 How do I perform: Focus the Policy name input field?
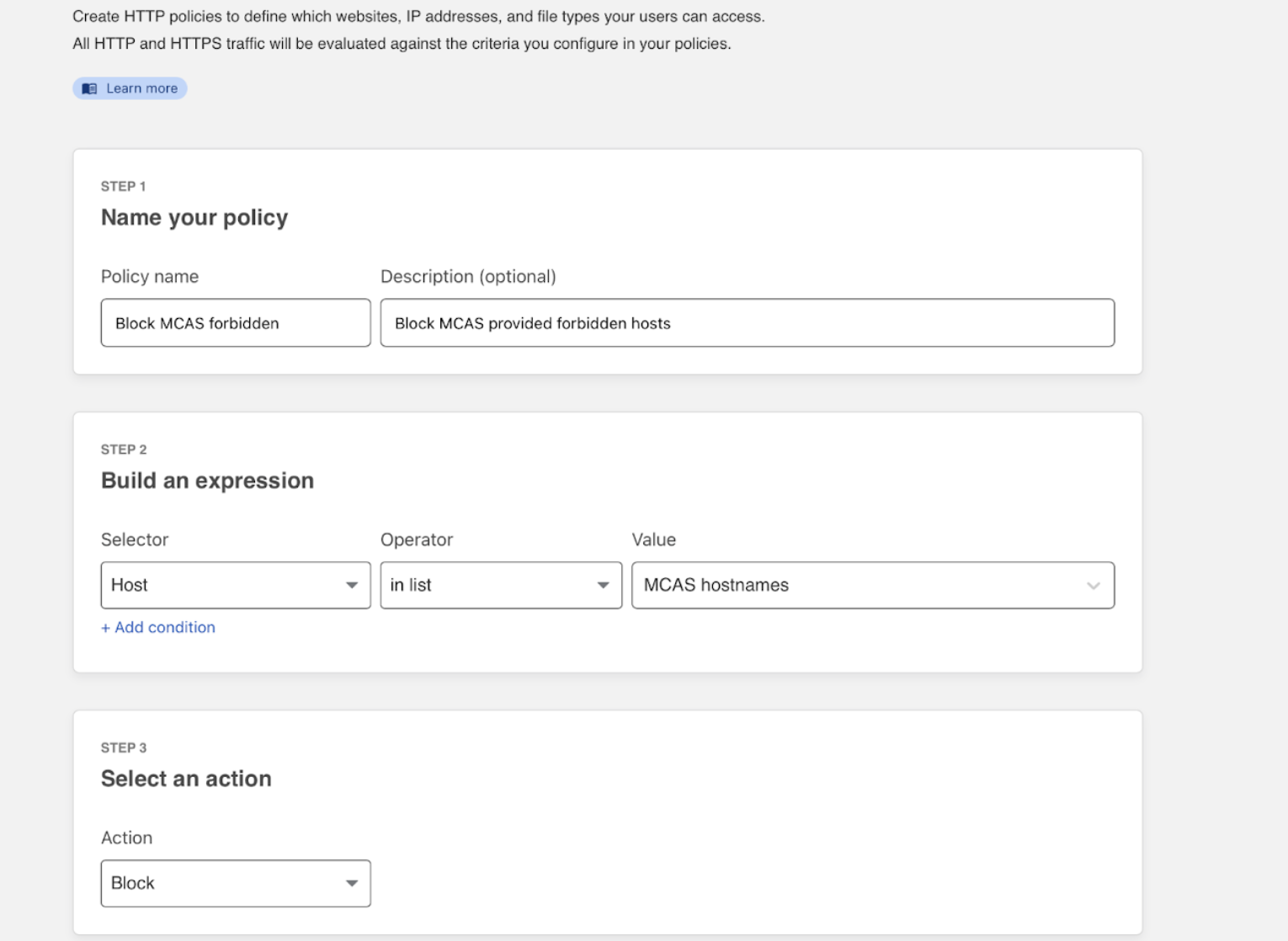(235, 323)
